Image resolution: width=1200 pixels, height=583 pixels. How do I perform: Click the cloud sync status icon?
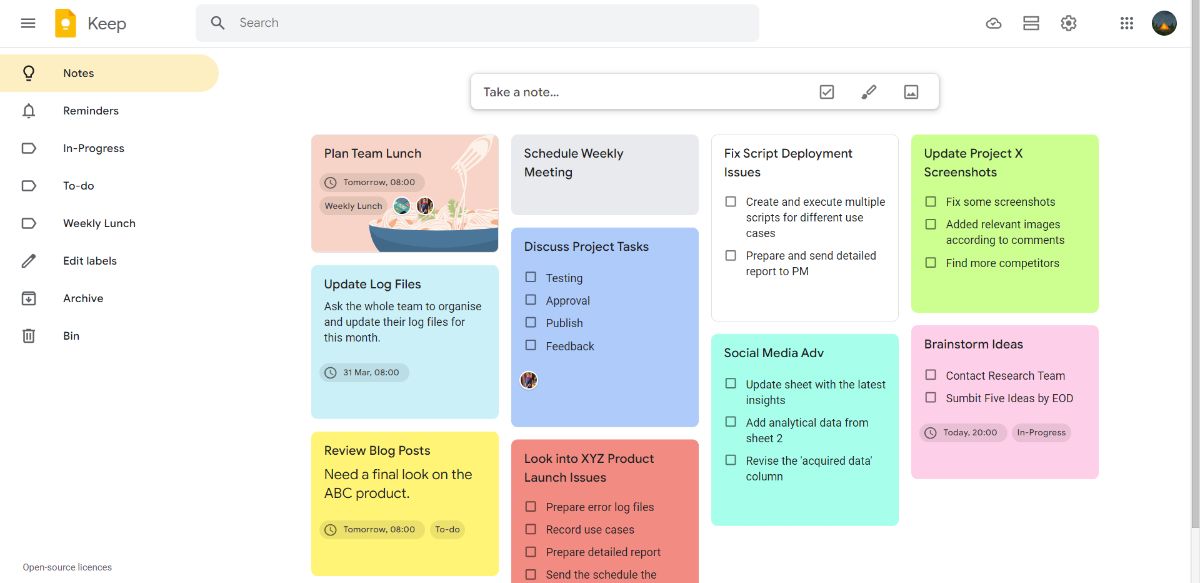[x=994, y=22]
